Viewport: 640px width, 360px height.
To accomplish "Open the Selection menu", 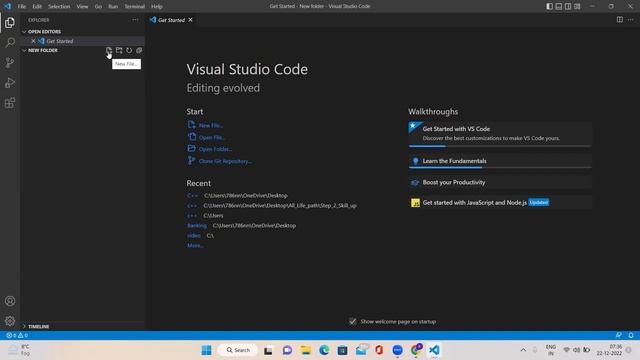I will click(x=59, y=7).
